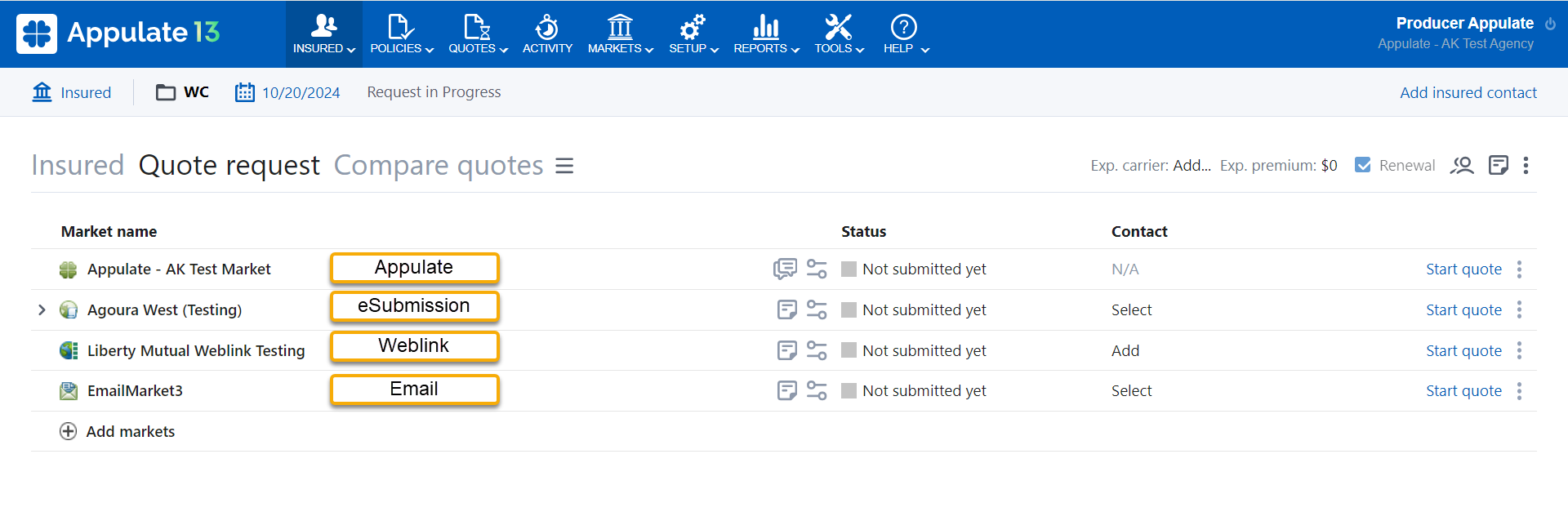This screenshot has width=1568, height=512.
Task: Click Add insured contact link
Action: click(1468, 92)
